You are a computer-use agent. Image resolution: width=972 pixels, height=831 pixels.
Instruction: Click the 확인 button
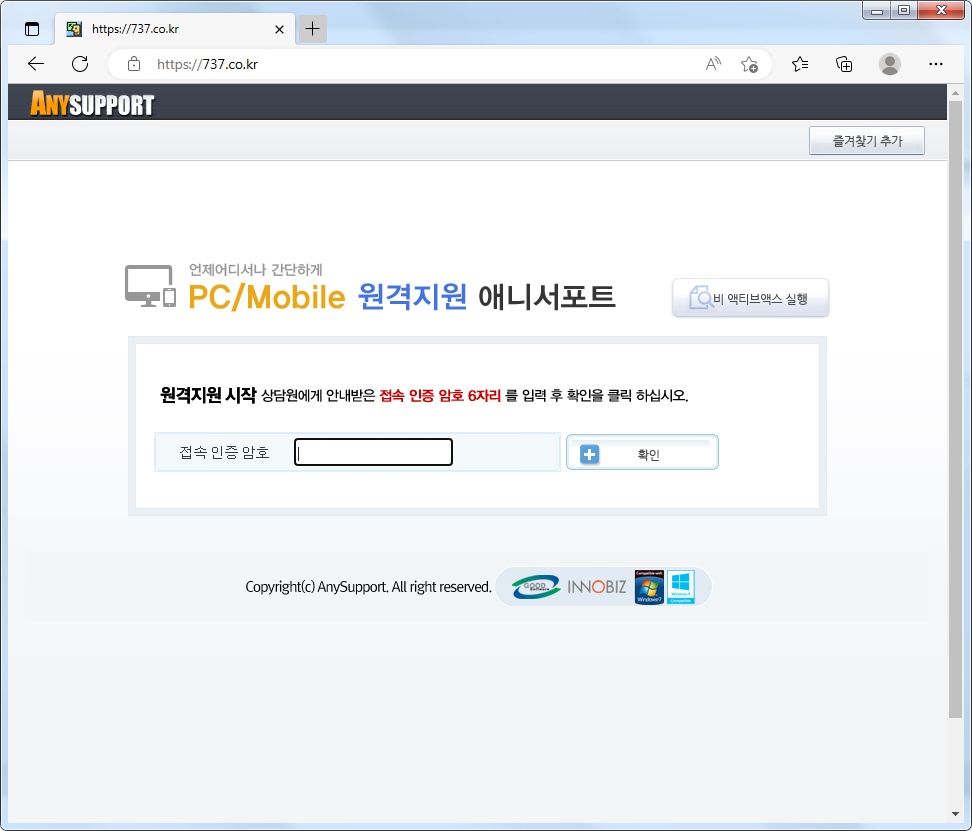point(642,452)
